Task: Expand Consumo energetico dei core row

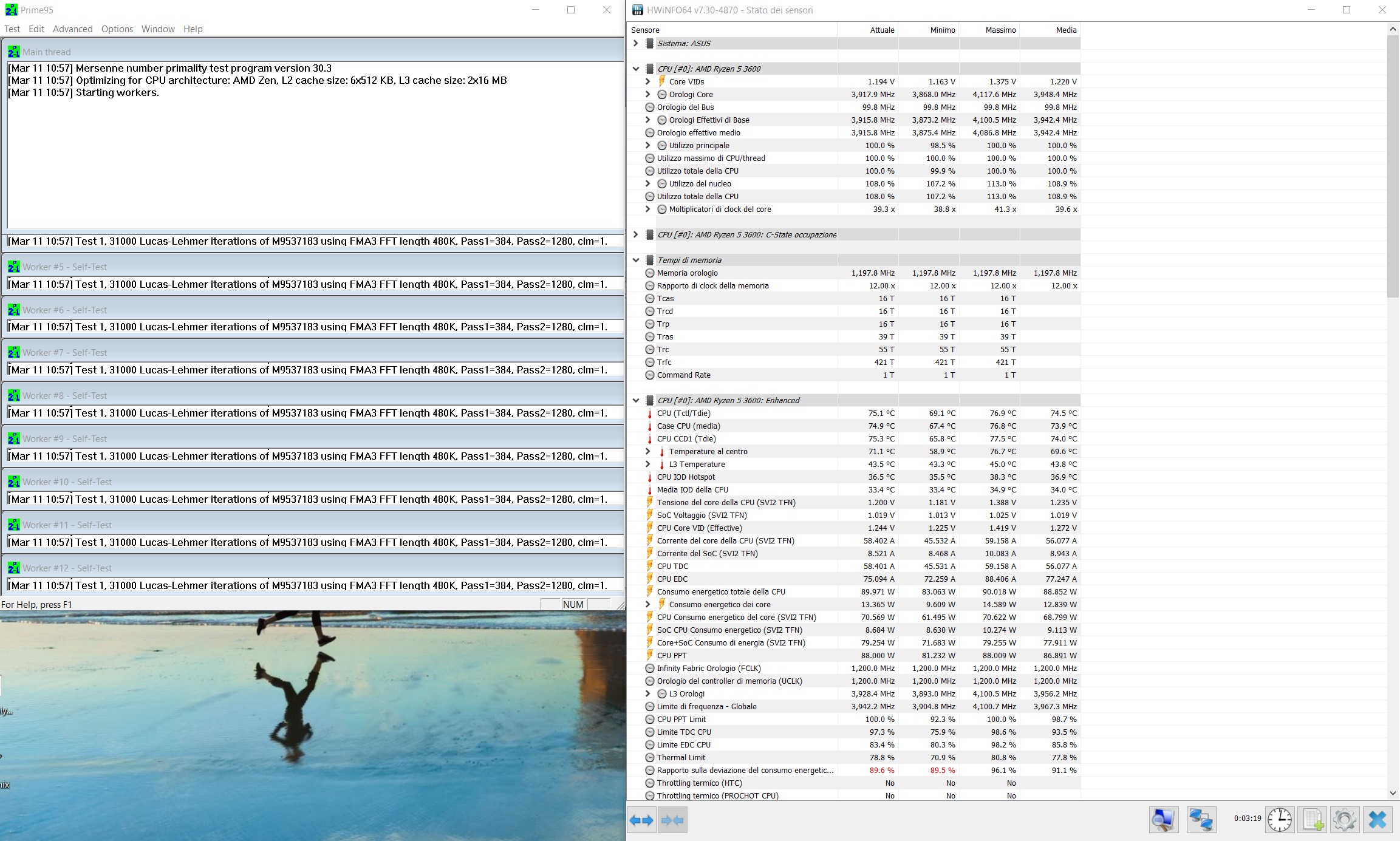Action: click(x=648, y=605)
